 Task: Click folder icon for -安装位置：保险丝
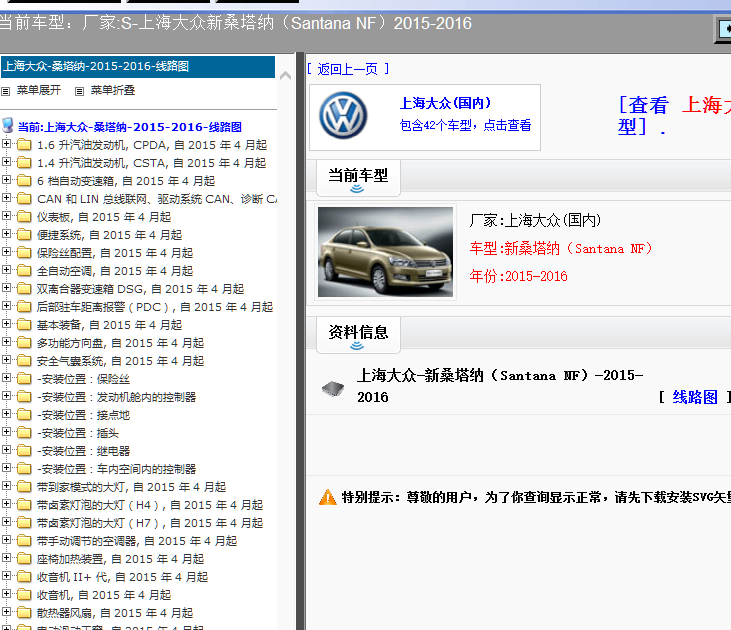[24, 379]
